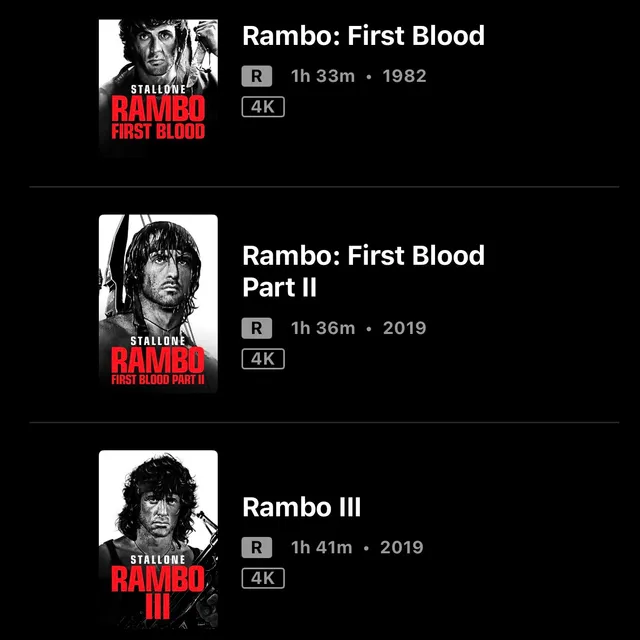Click R rating badge under First Blood Part II
The height and width of the screenshot is (640, 640).
click(257, 328)
